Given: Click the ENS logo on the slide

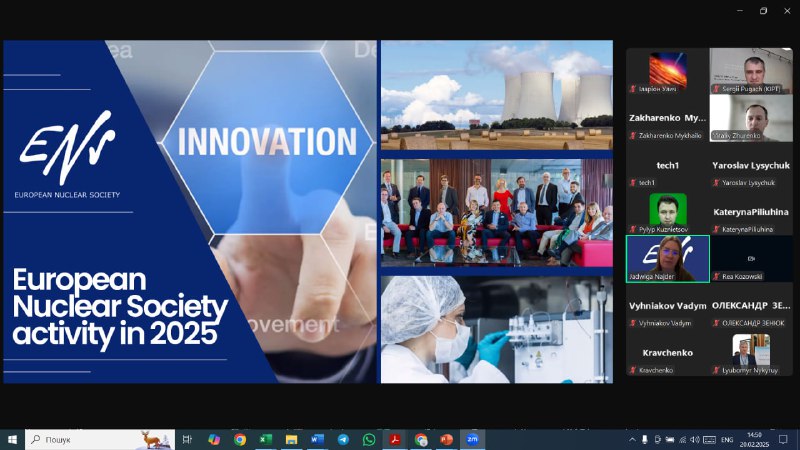Looking at the screenshot, I should 67,154.
